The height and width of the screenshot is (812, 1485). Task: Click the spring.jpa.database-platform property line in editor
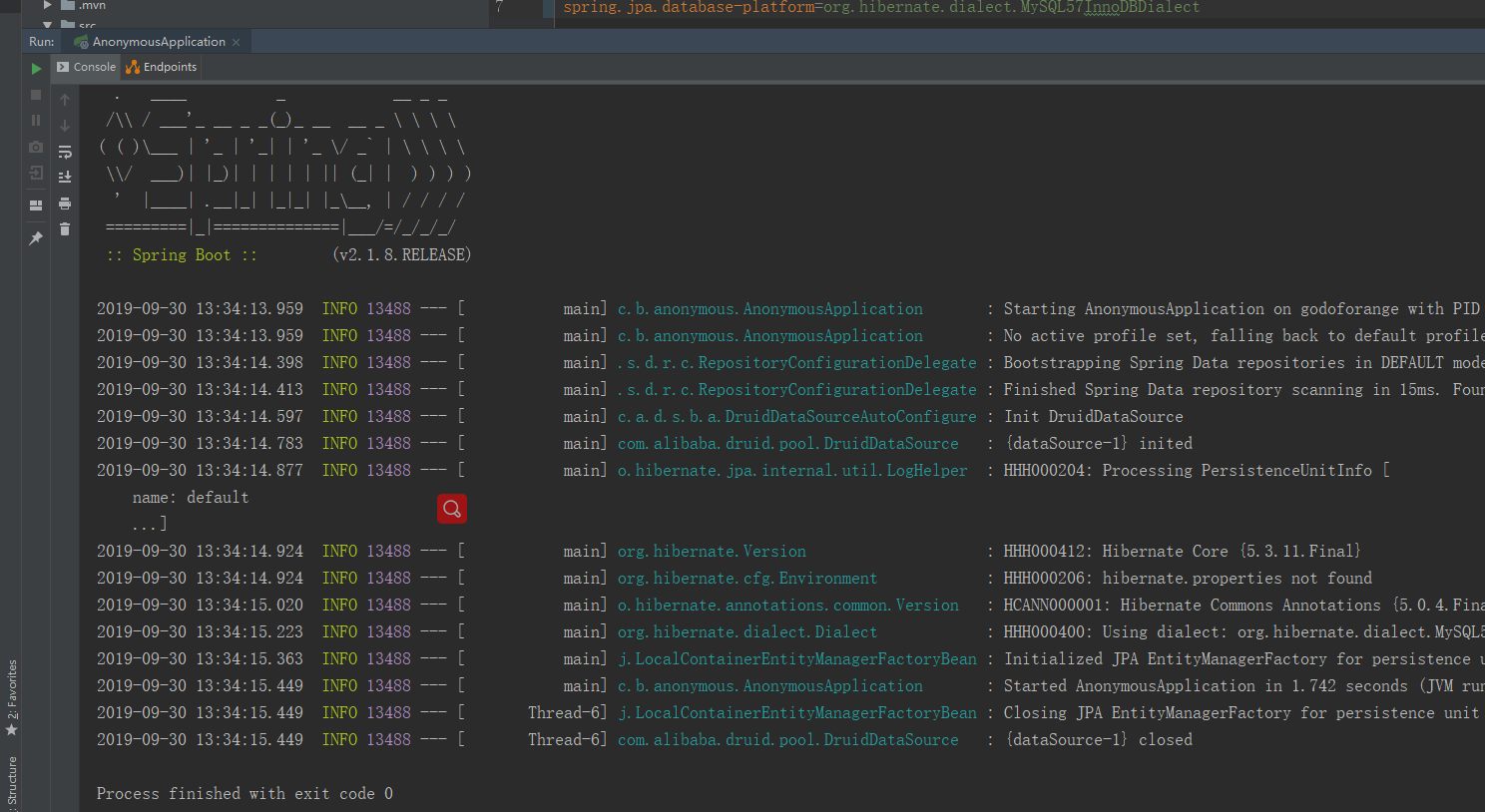(x=881, y=7)
